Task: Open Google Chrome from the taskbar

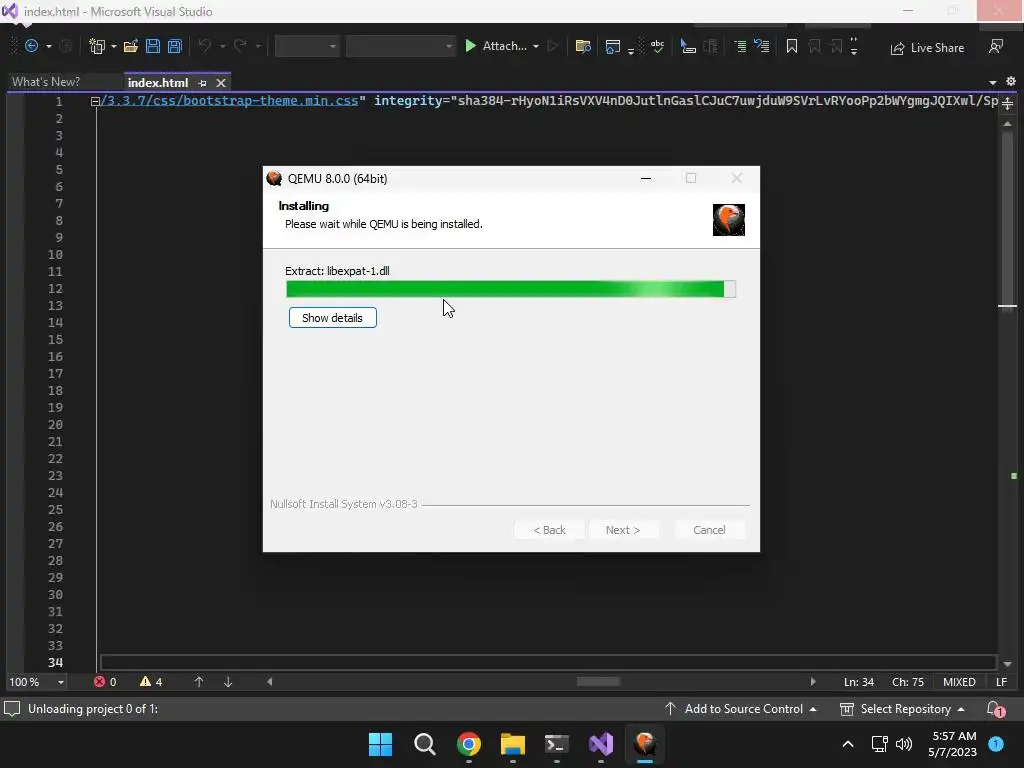Action: click(x=469, y=744)
